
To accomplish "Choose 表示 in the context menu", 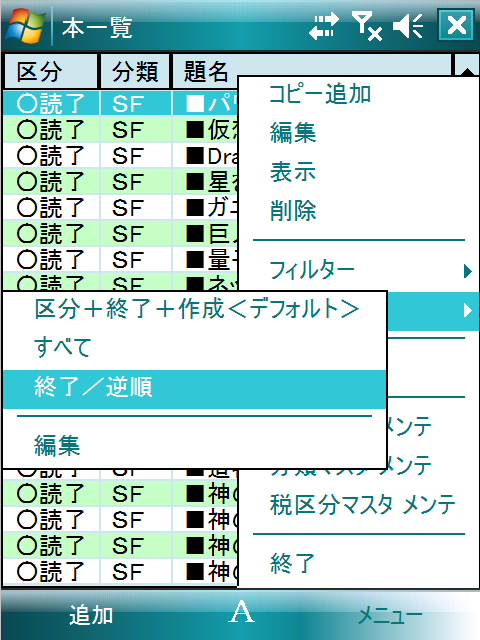I will [293, 172].
